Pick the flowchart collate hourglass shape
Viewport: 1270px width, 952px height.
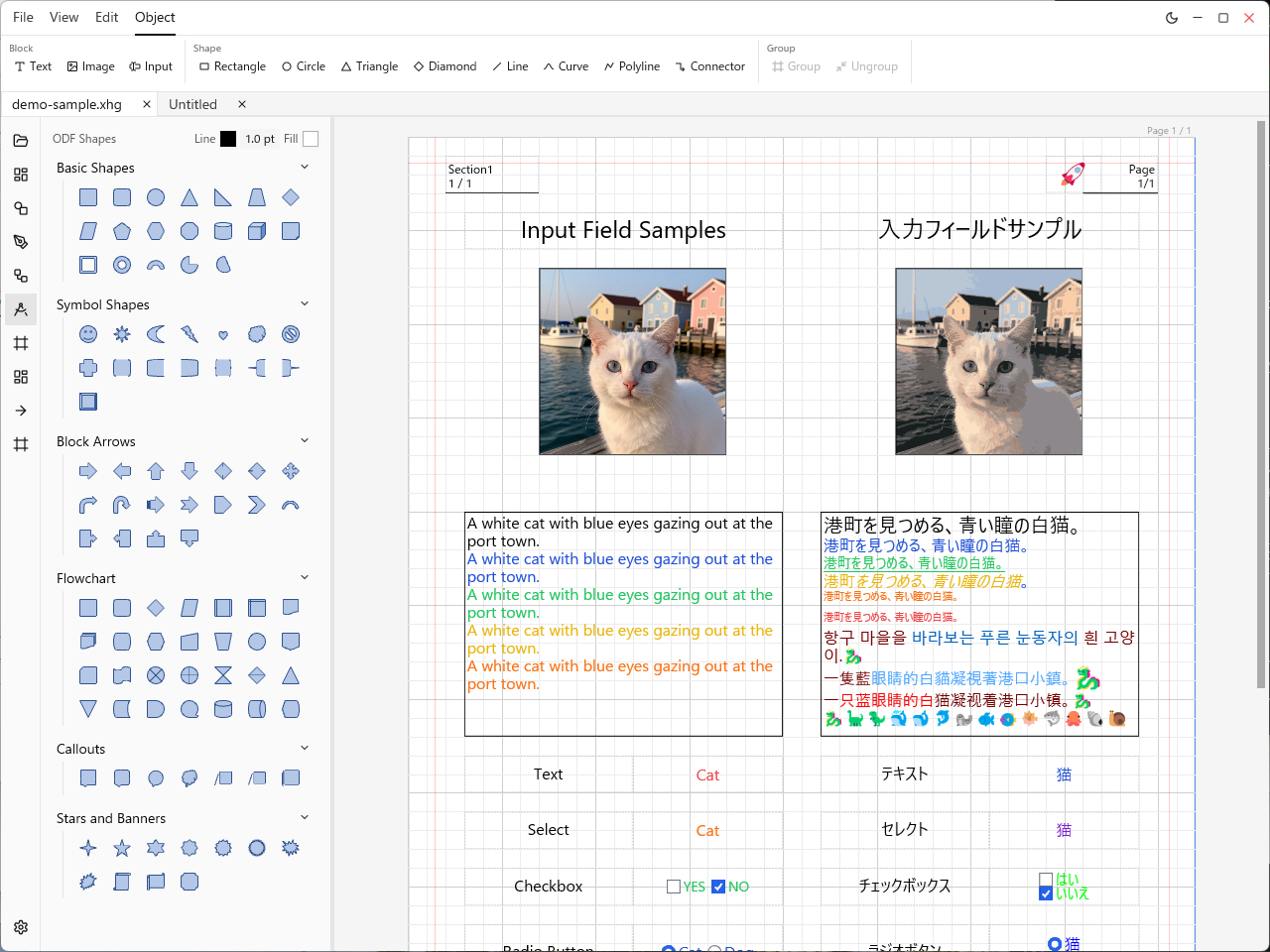(223, 675)
